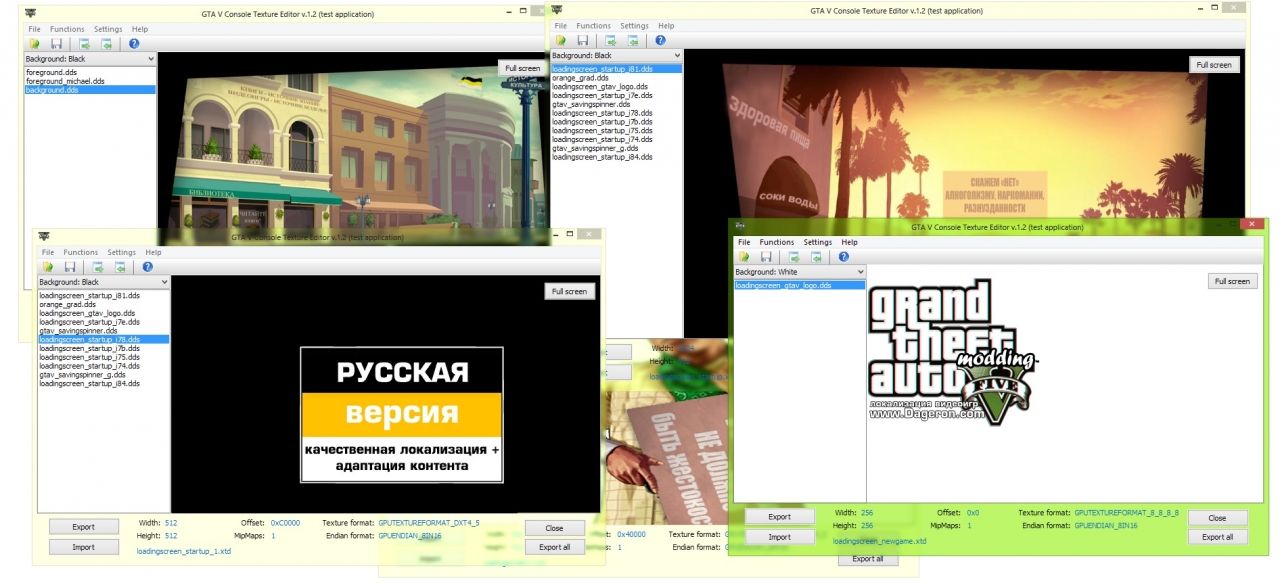Open Settings menu in Русская версия window
The height and width of the screenshot is (585, 1280).
122,252
